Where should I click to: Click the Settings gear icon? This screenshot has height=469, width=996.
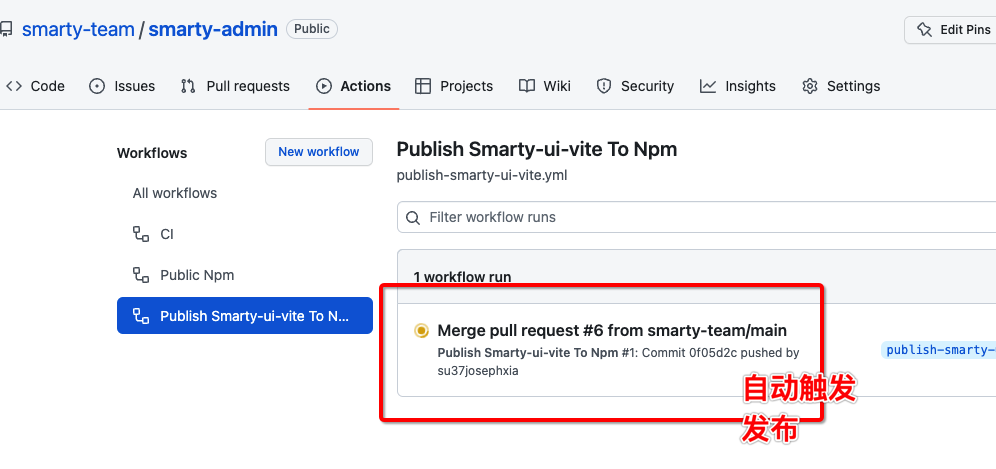click(810, 86)
